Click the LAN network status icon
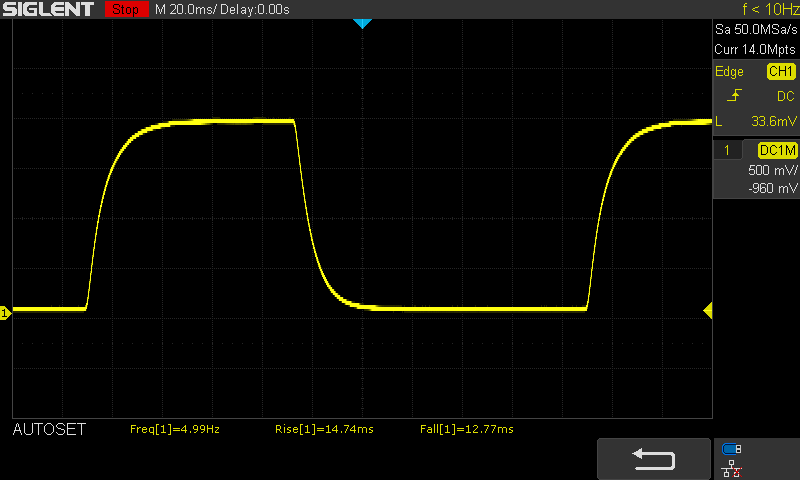This screenshot has width=800, height=480. (732, 468)
